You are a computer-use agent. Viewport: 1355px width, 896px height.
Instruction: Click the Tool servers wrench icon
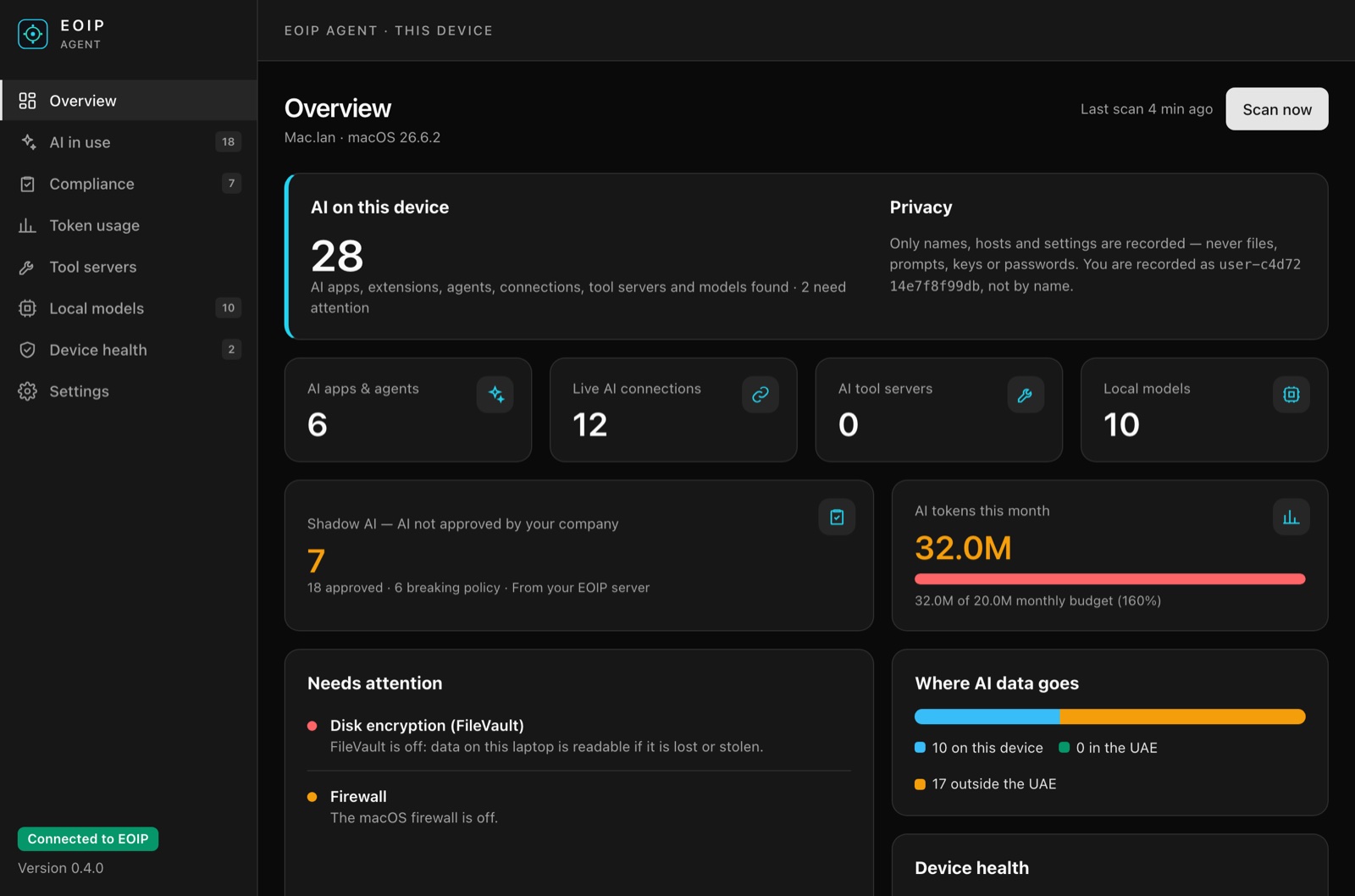click(27, 267)
